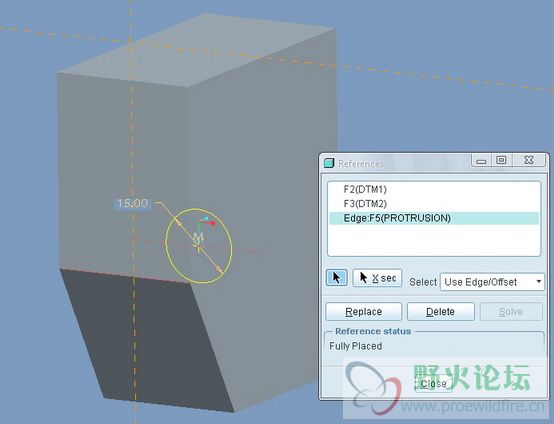This screenshot has height=424, width=554.
Task: Select the arrow pointer reference tool
Action: 336,277
